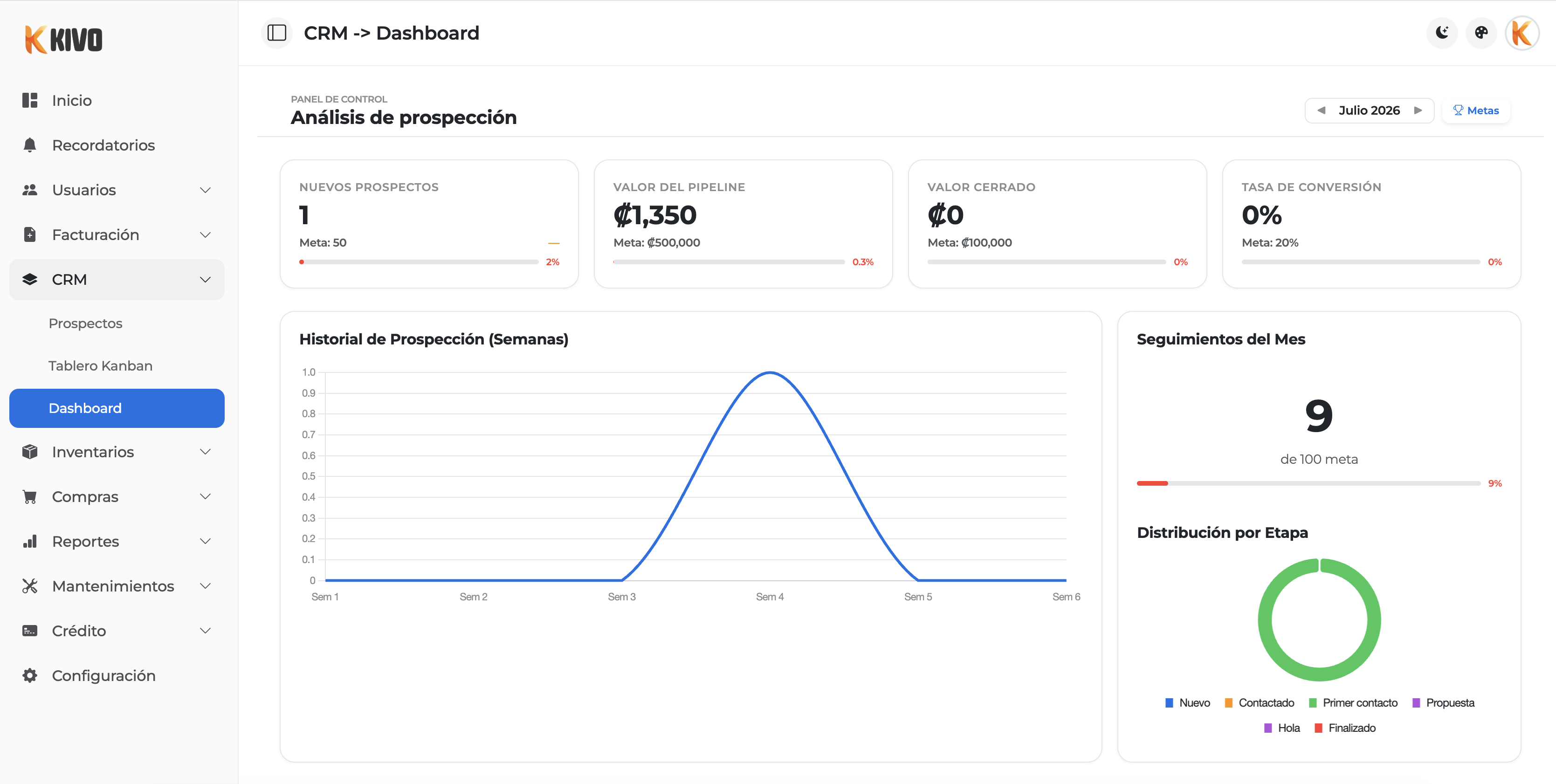Viewport: 1556px width, 784px height.
Task: Toggle Hola legend item
Action: coord(1281,728)
